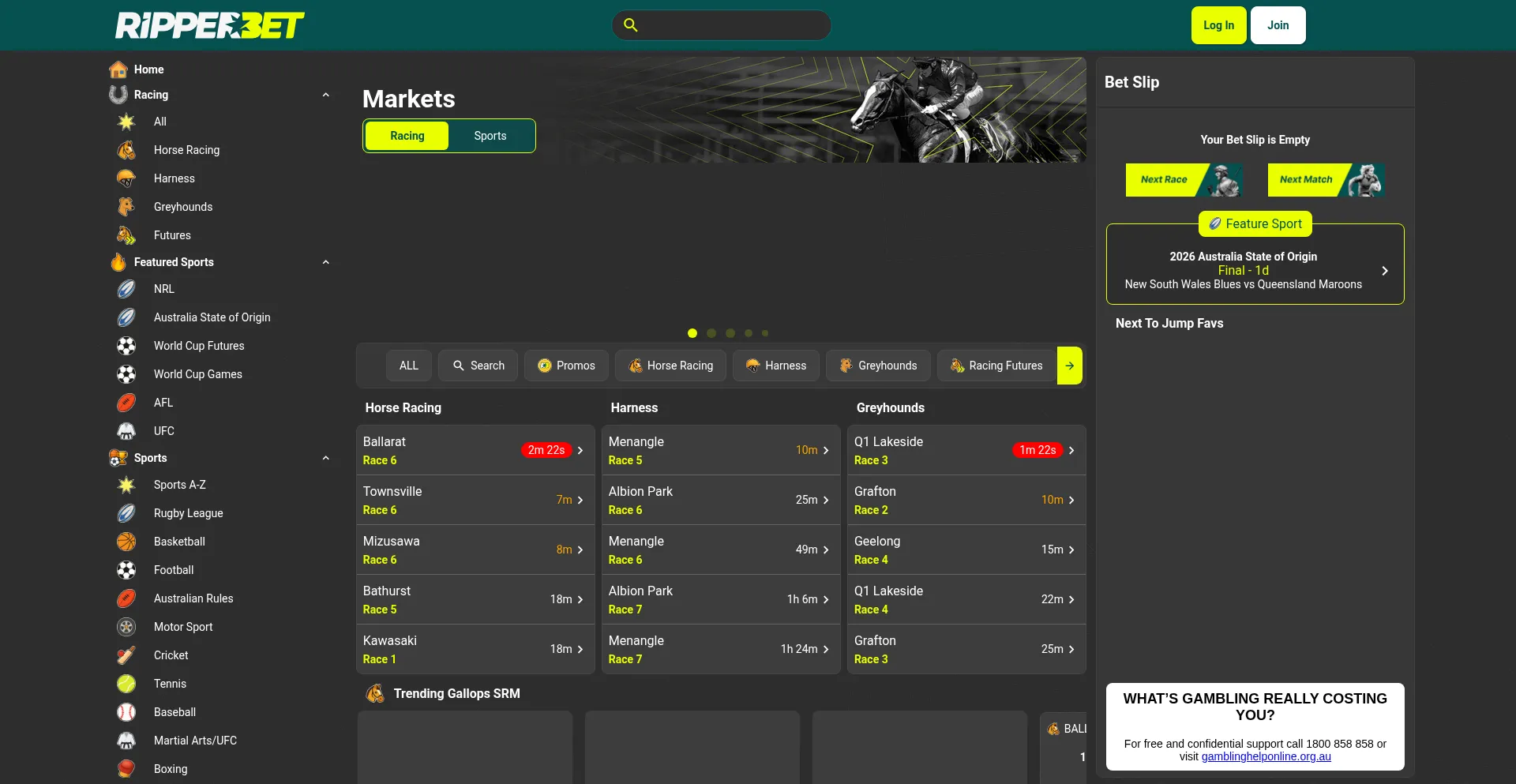
Task: Click the RipperBet logo
Action: pos(210,25)
